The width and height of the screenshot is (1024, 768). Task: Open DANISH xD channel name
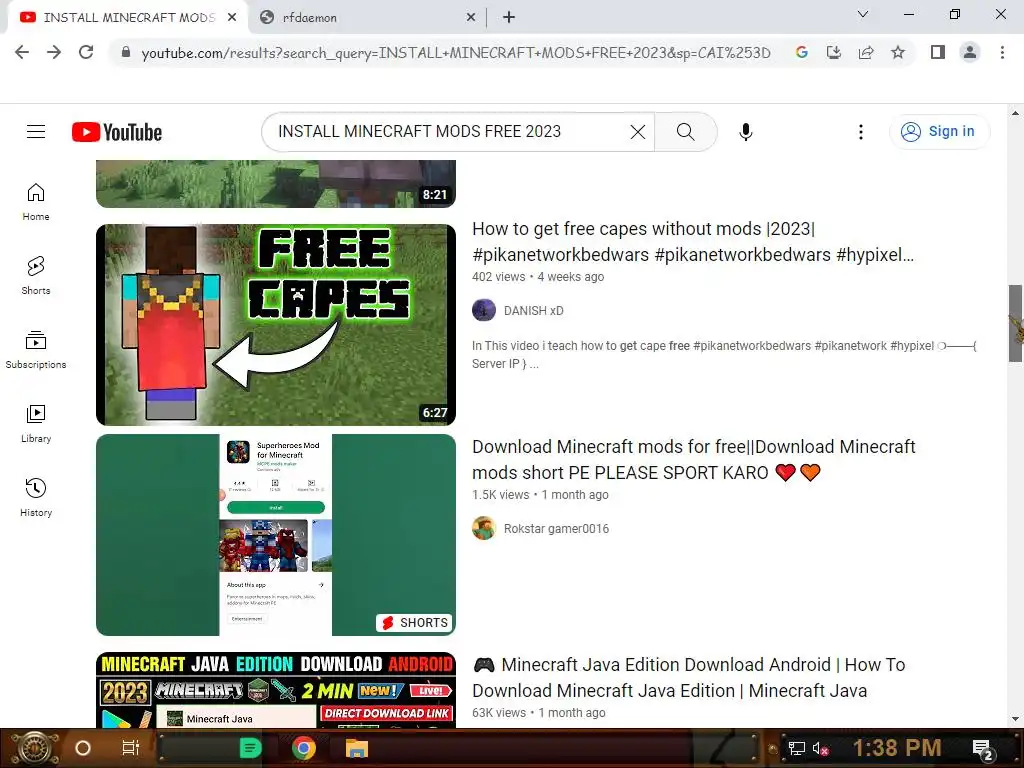(534, 311)
